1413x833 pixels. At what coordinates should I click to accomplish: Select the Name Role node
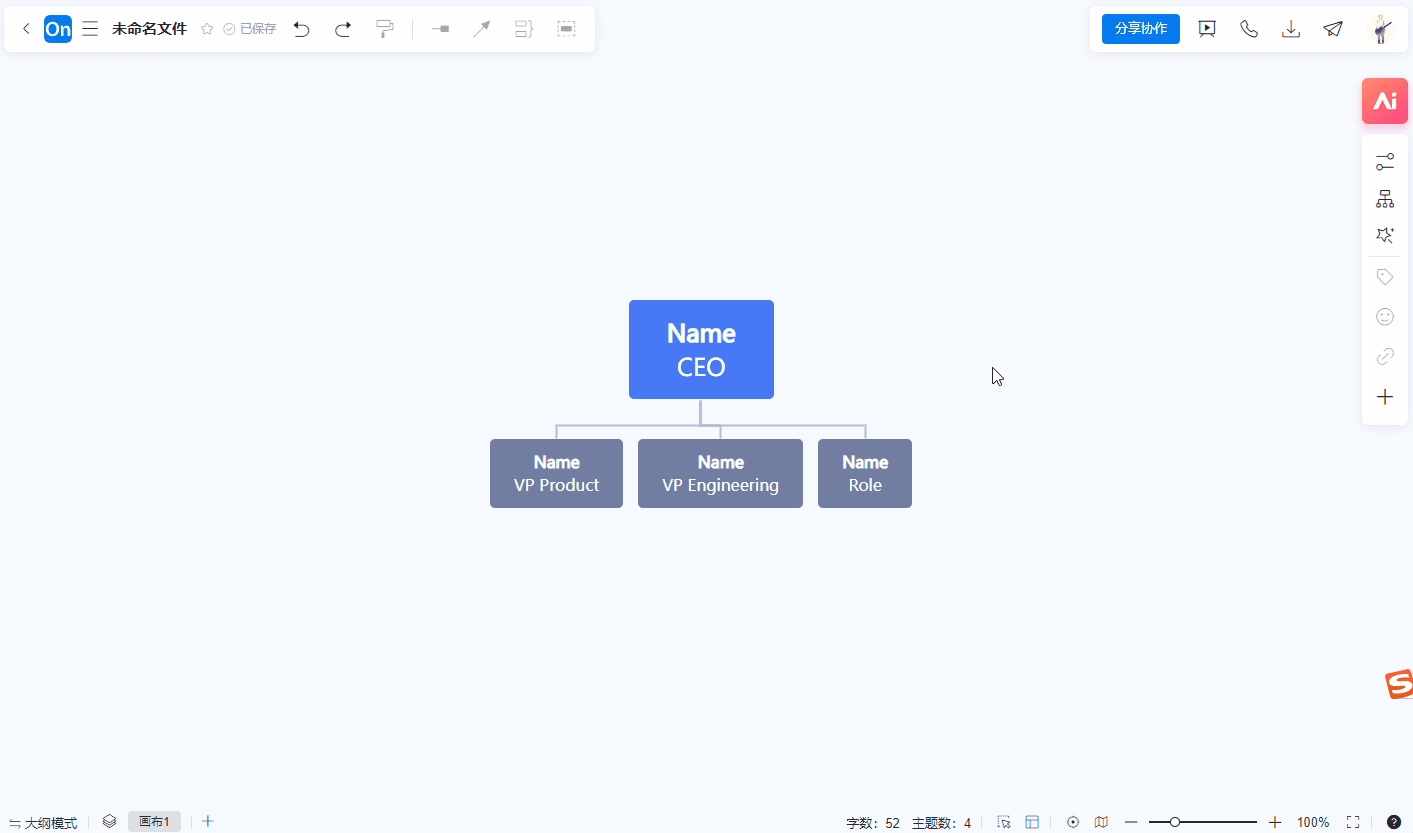point(865,473)
